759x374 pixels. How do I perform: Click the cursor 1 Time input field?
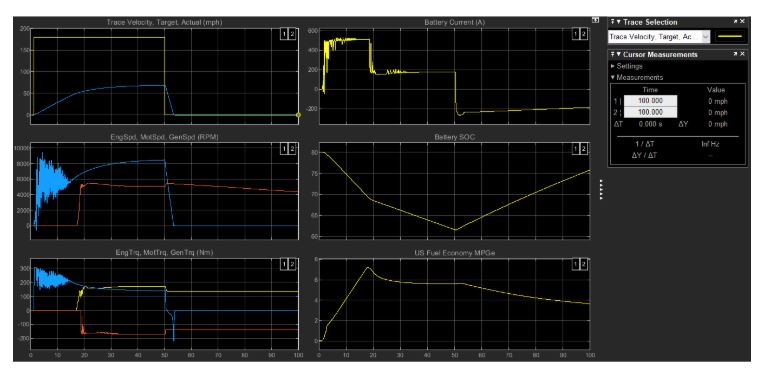[650, 101]
